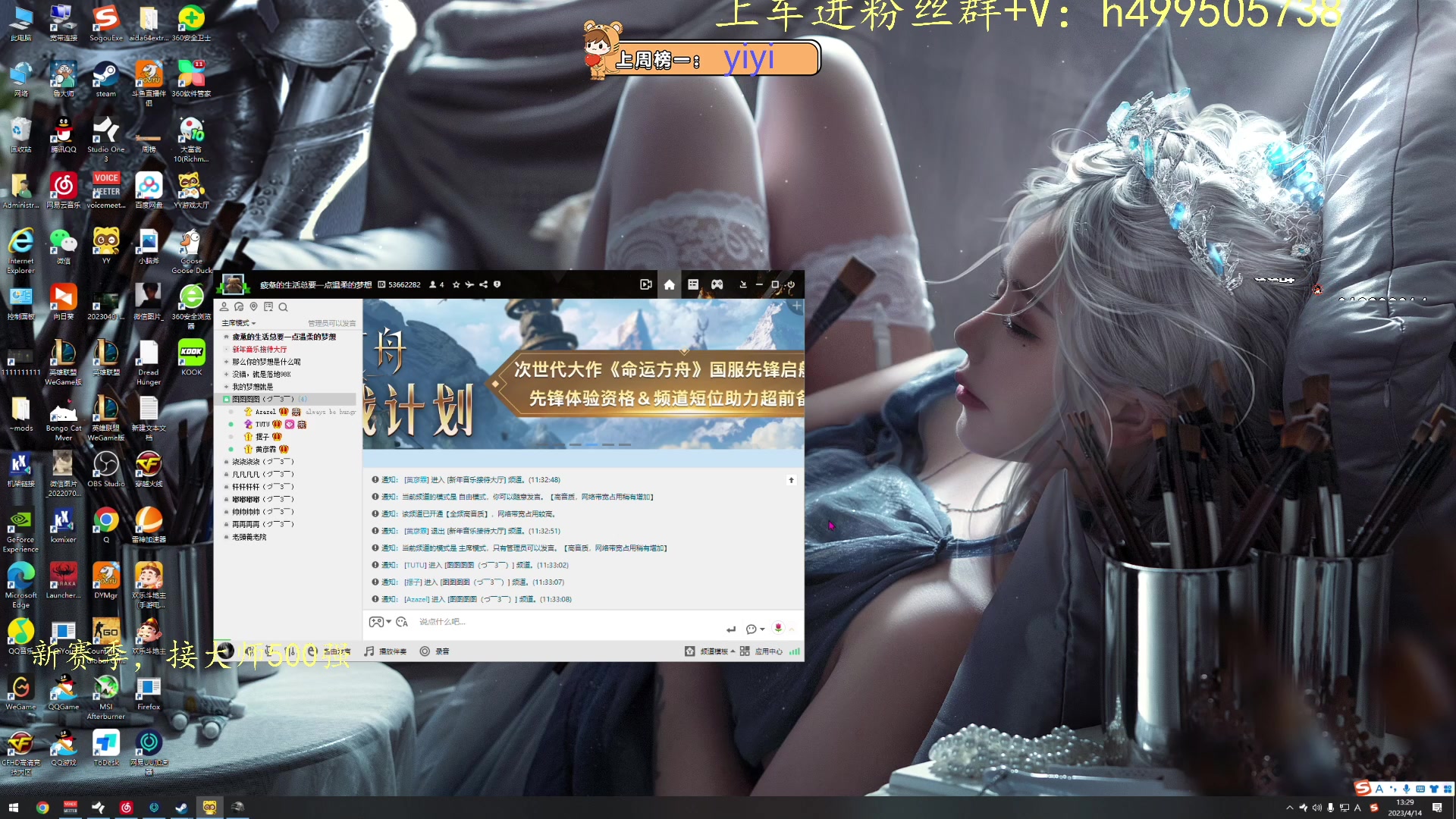
Task: Open Goose Goose Duck desktop shortcut
Action: (191, 252)
